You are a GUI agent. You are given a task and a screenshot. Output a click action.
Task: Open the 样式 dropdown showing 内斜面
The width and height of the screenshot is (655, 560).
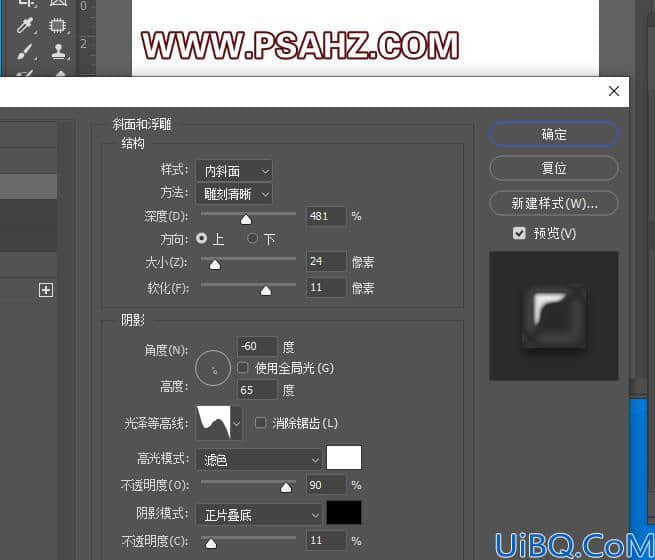point(234,171)
